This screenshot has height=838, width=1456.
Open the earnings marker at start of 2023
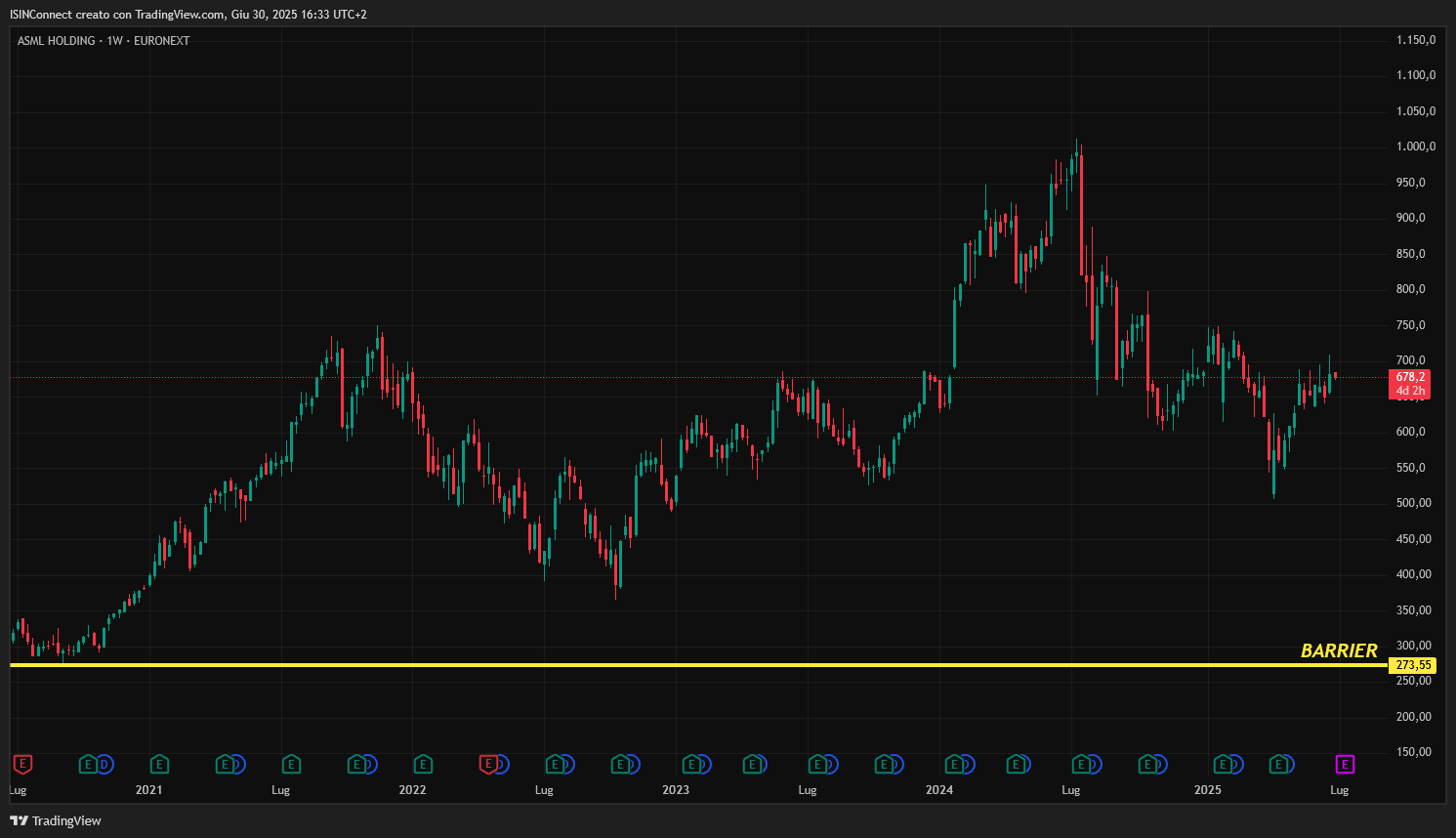point(691,764)
